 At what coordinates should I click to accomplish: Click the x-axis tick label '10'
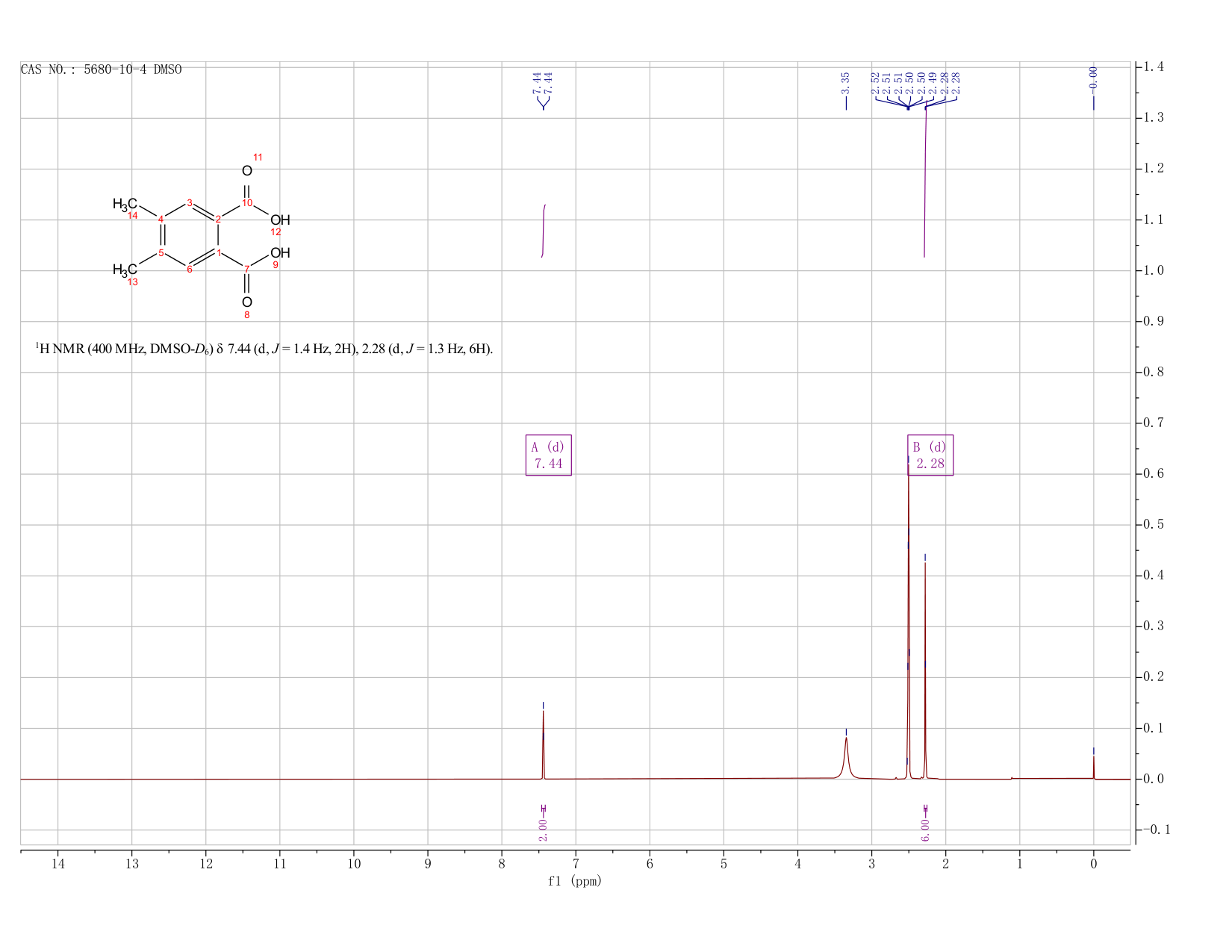tap(354, 864)
